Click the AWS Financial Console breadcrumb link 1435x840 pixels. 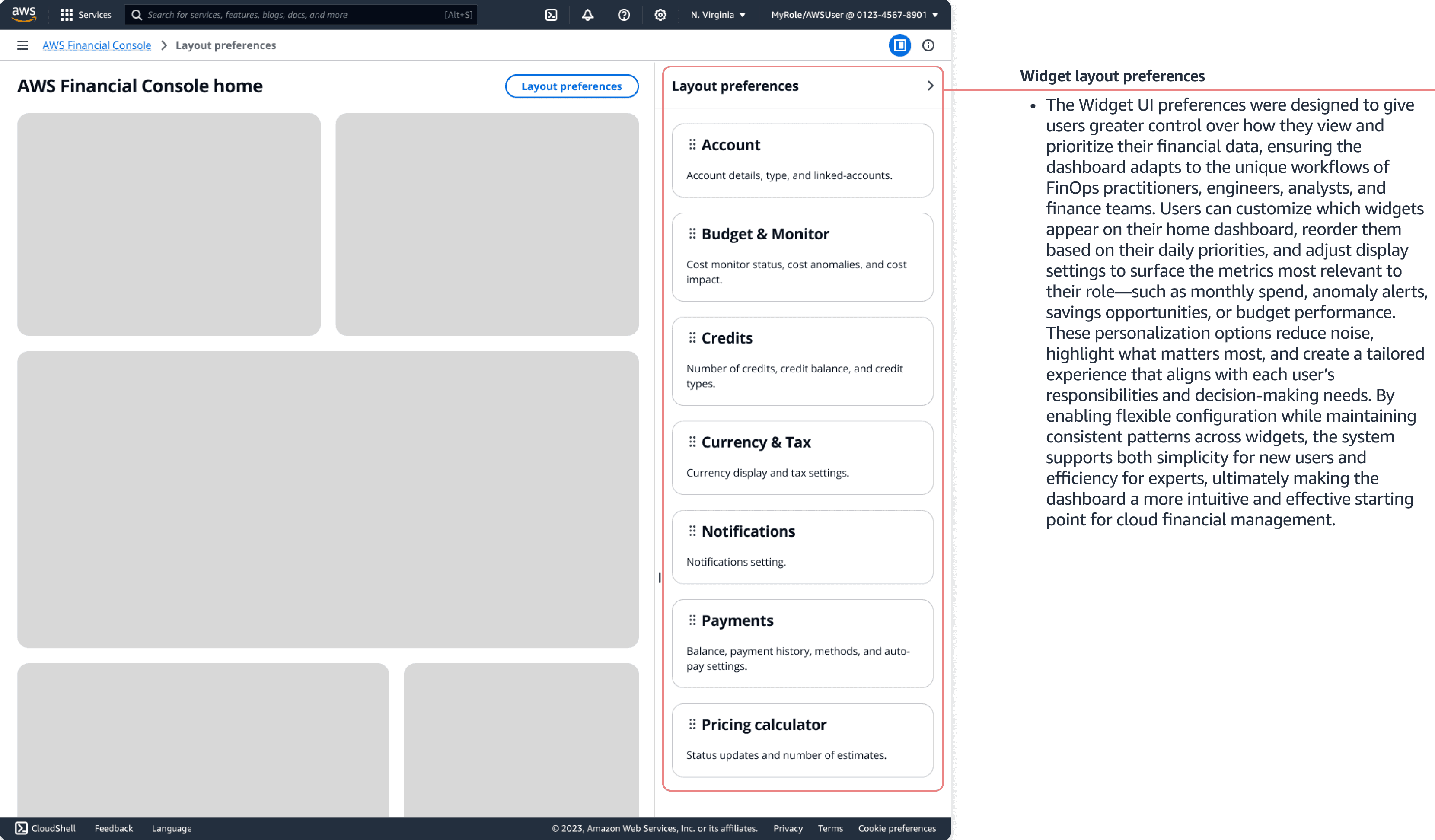tap(97, 45)
